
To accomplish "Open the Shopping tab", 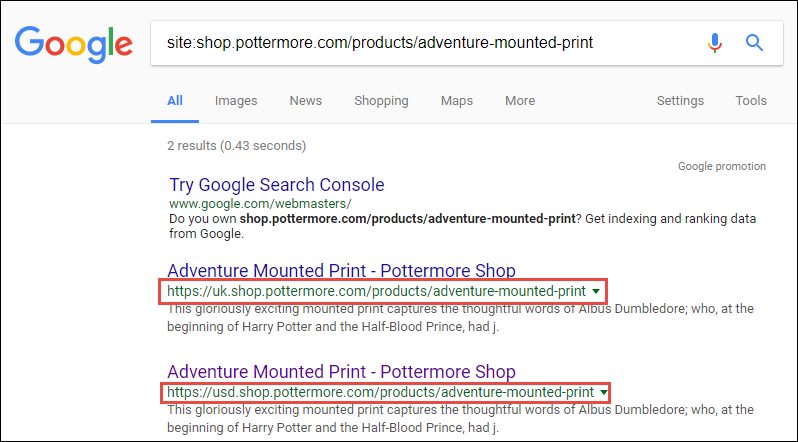I will point(381,101).
